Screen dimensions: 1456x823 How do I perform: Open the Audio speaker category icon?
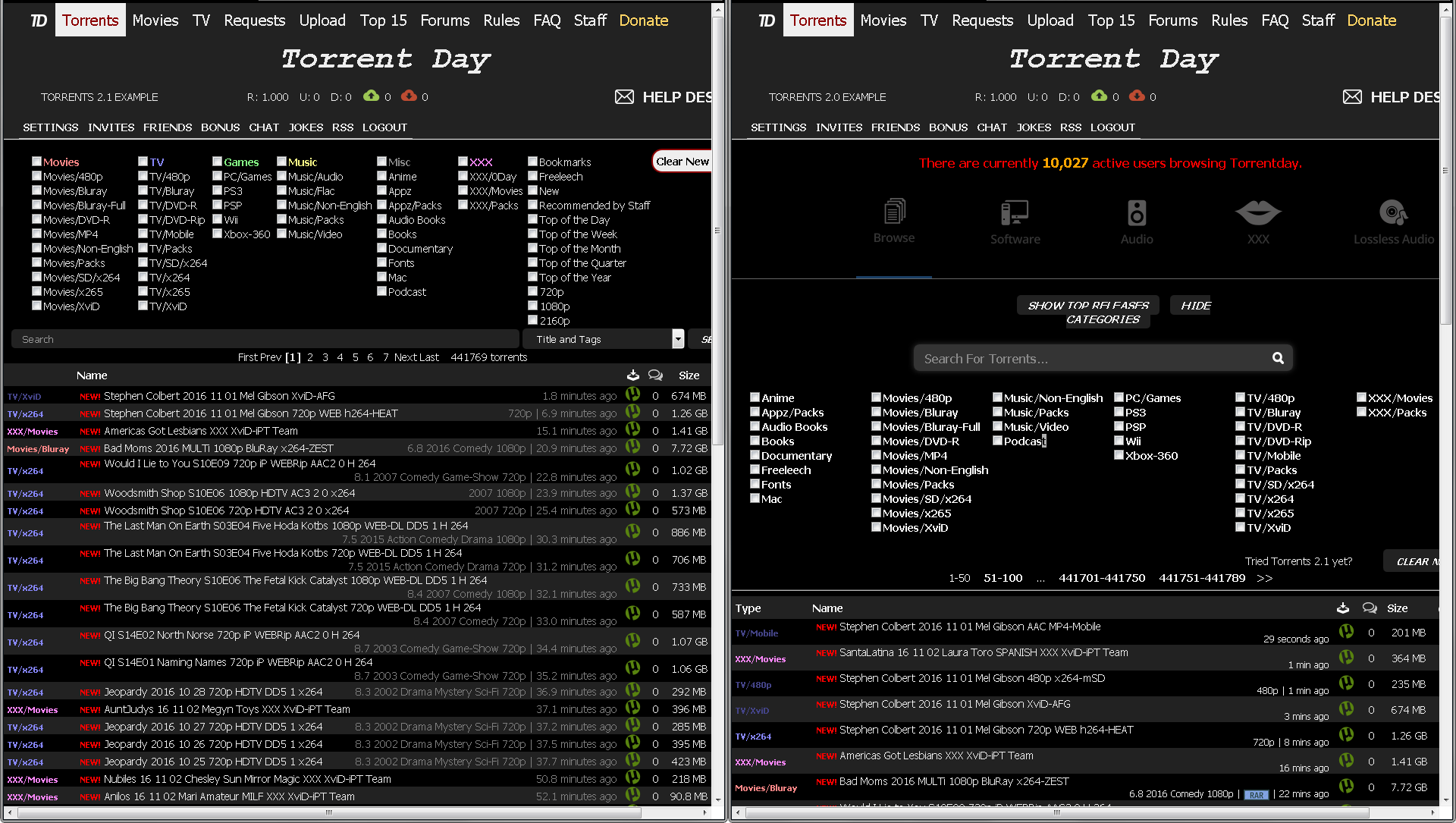pyautogui.click(x=1136, y=213)
